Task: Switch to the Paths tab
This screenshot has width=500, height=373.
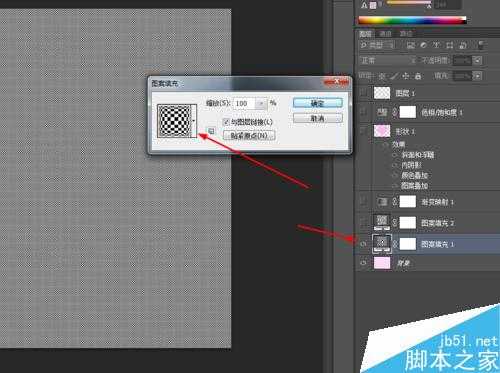Action: 406,34
